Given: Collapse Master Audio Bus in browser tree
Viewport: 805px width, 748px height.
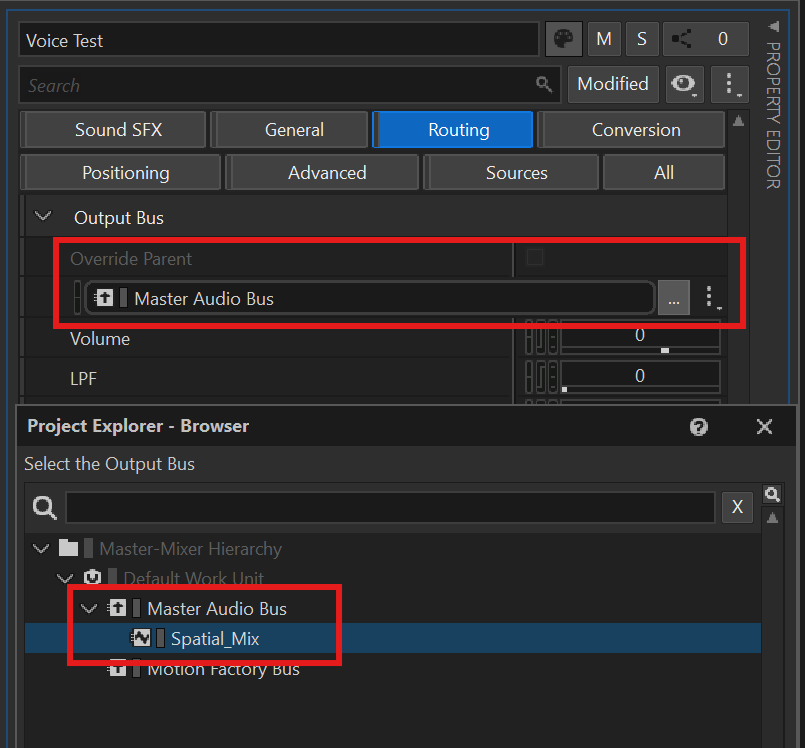Looking at the screenshot, I should click(x=89, y=608).
